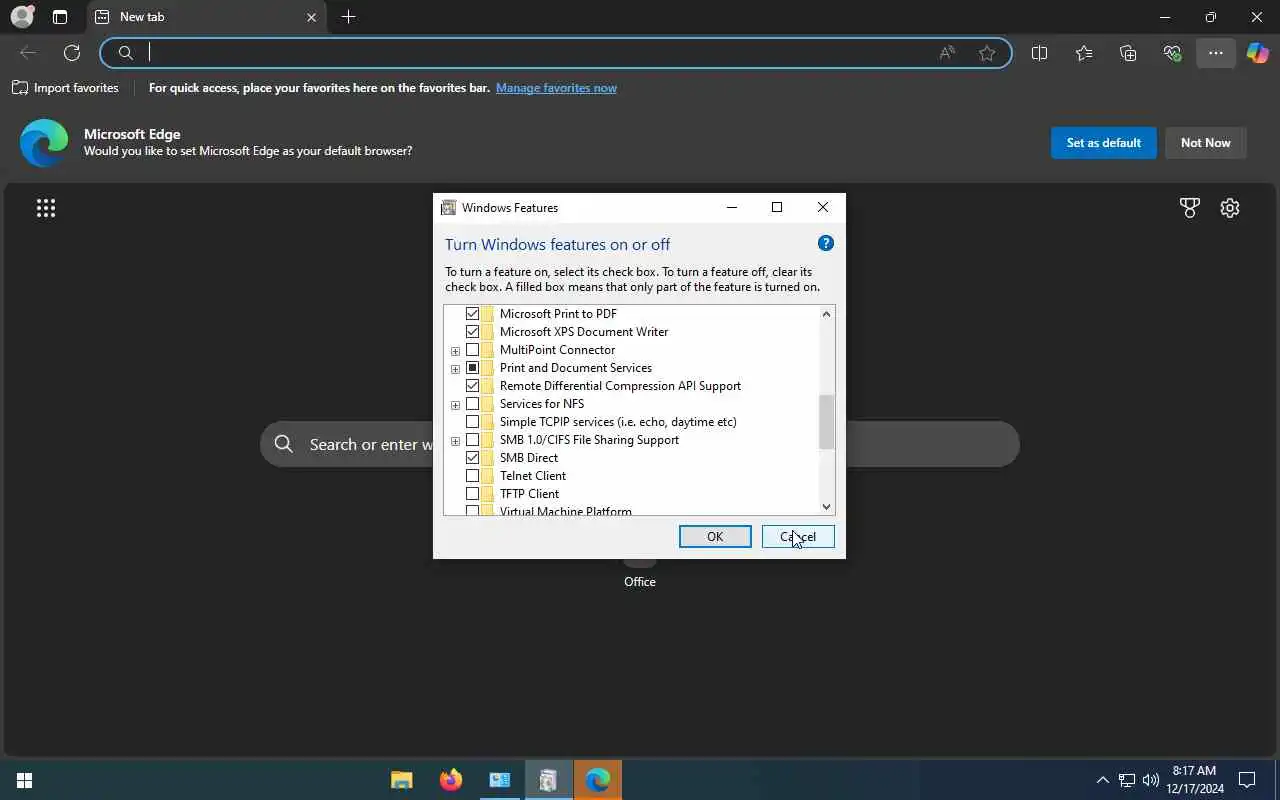This screenshot has height=800, width=1280.
Task: Check SMB 1.0/CIFS File Sharing Support
Action: click(x=473, y=440)
